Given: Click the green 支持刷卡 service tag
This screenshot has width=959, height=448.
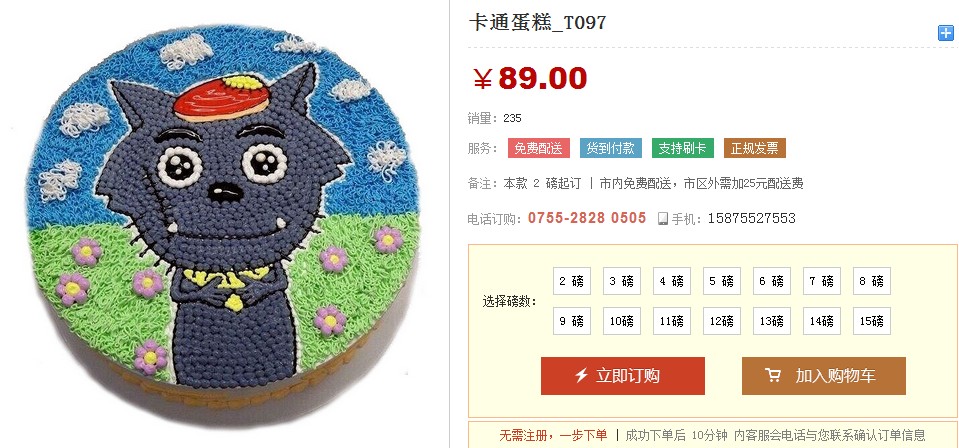Looking at the screenshot, I should coord(683,148).
